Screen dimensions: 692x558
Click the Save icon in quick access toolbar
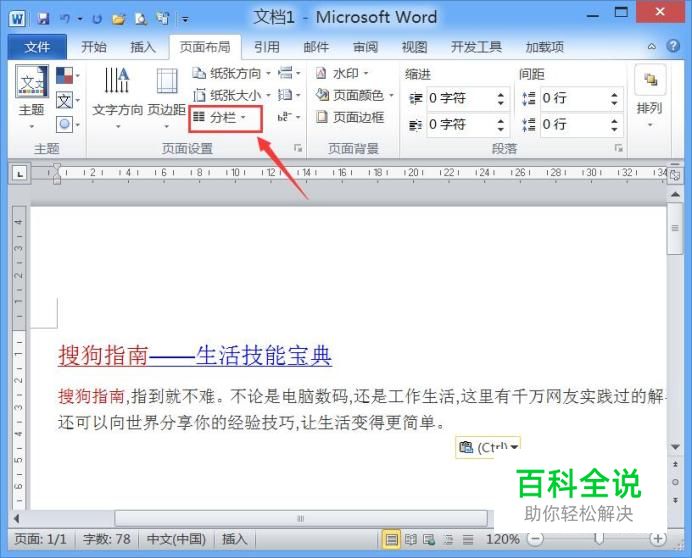[43, 18]
